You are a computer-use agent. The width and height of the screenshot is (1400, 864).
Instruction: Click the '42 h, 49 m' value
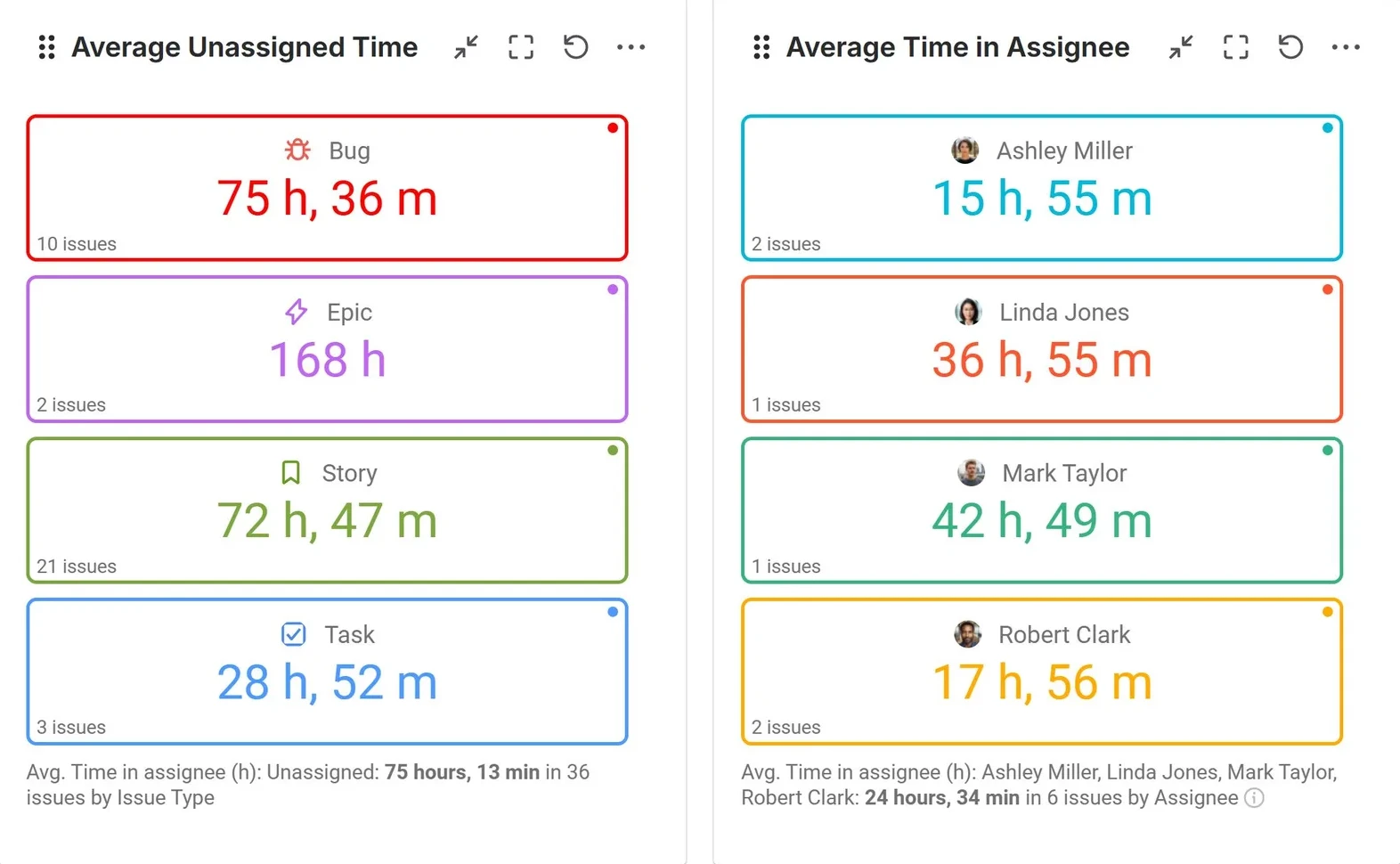[1042, 521]
